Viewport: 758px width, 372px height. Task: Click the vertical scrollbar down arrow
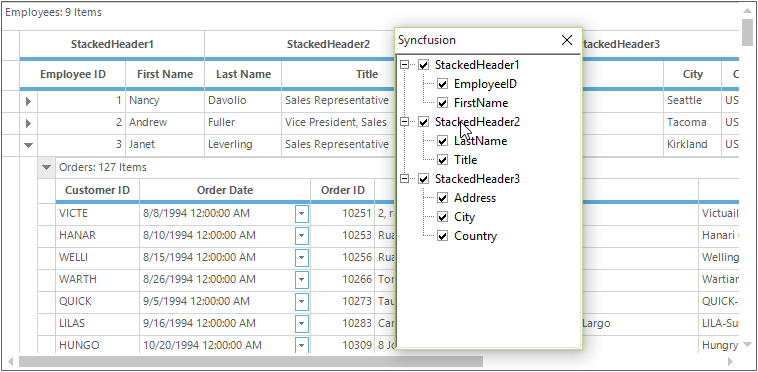tap(747, 344)
